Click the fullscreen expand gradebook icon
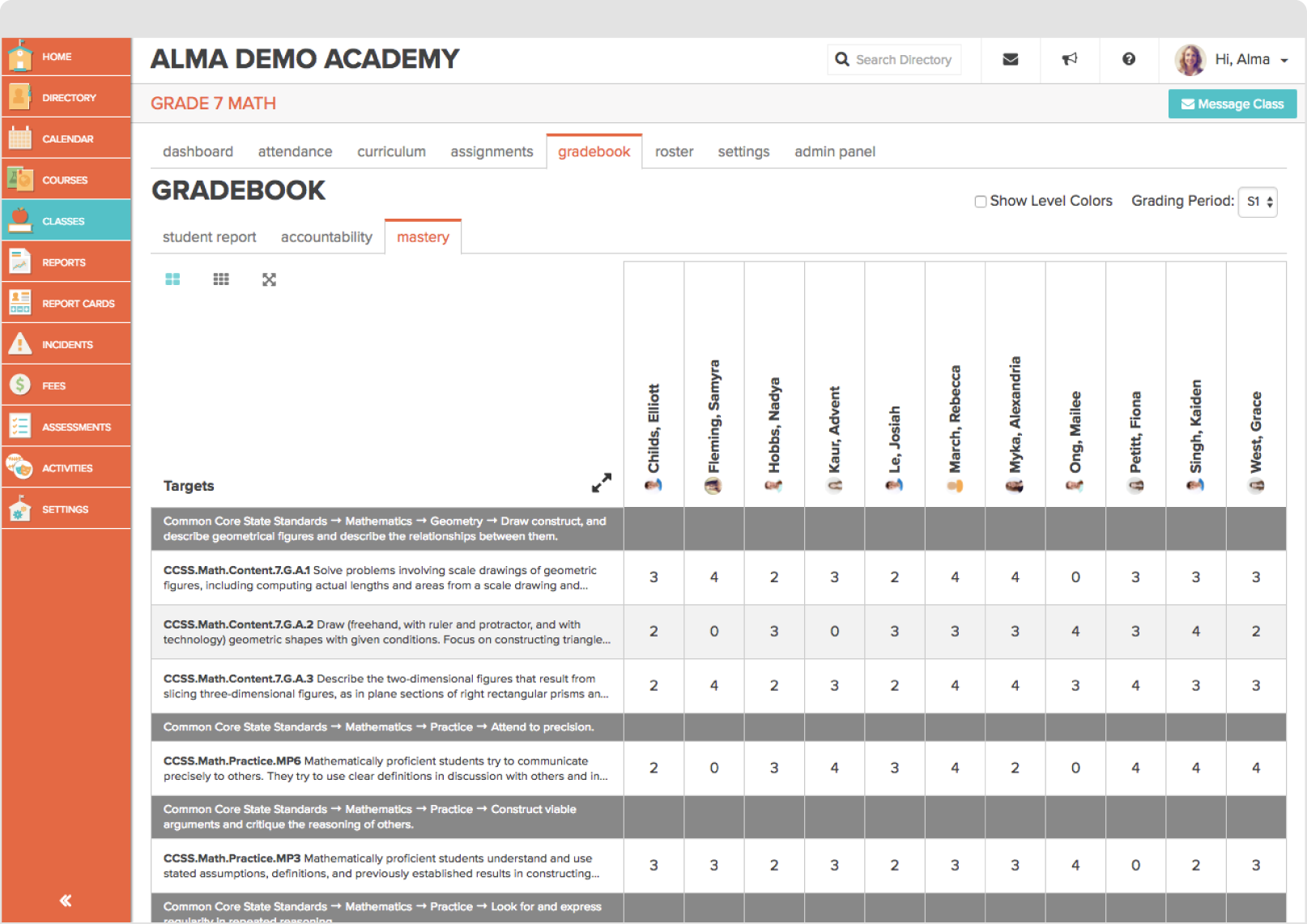The width and height of the screenshot is (1307, 924). click(269, 279)
